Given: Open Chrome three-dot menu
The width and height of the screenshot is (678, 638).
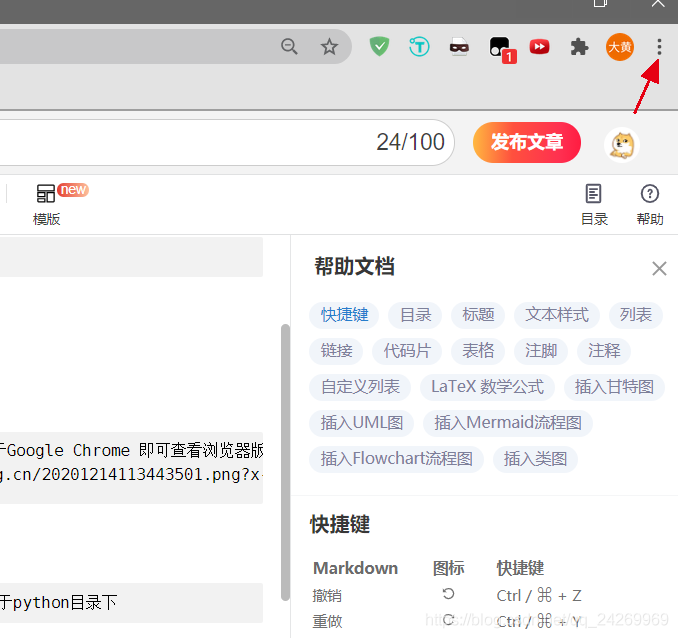Looking at the screenshot, I should [x=658, y=47].
